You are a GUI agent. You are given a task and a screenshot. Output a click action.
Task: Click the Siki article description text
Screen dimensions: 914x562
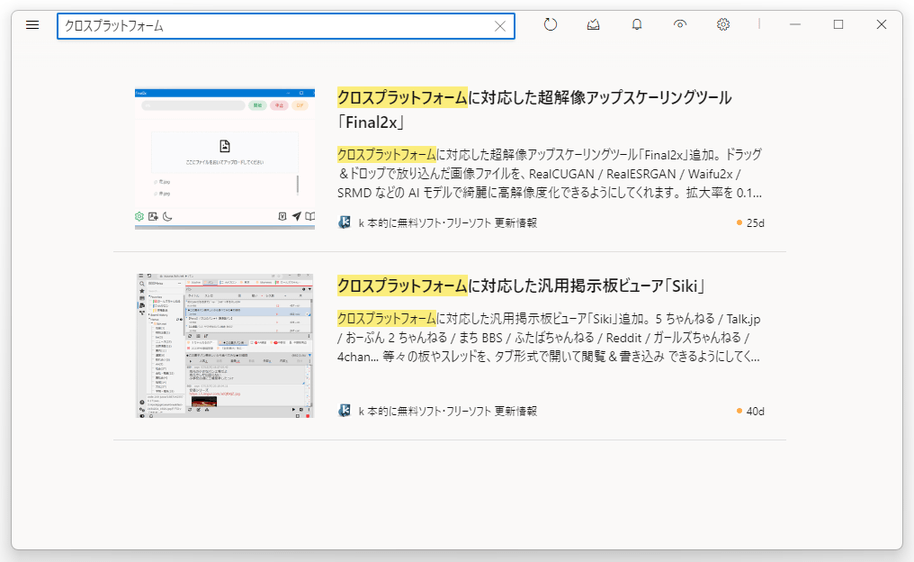[549, 338]
